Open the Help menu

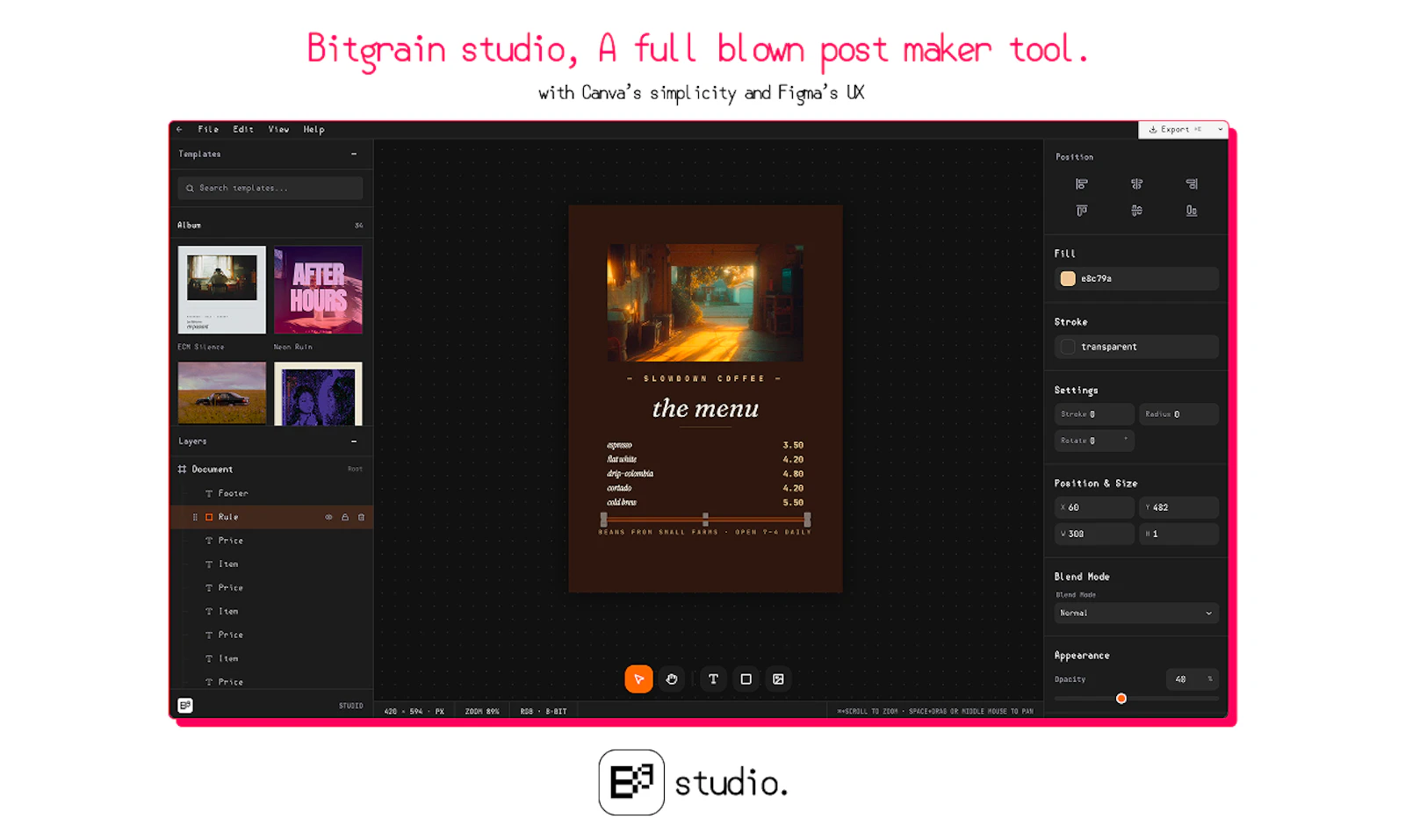tap(313, 129)
